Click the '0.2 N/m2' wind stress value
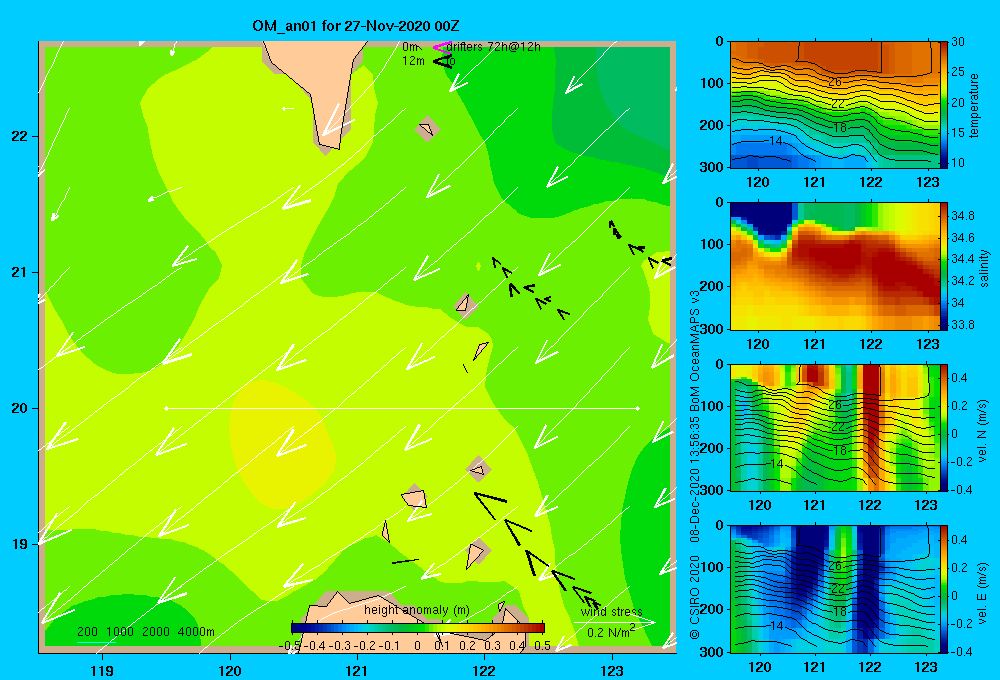 (611, 632)
